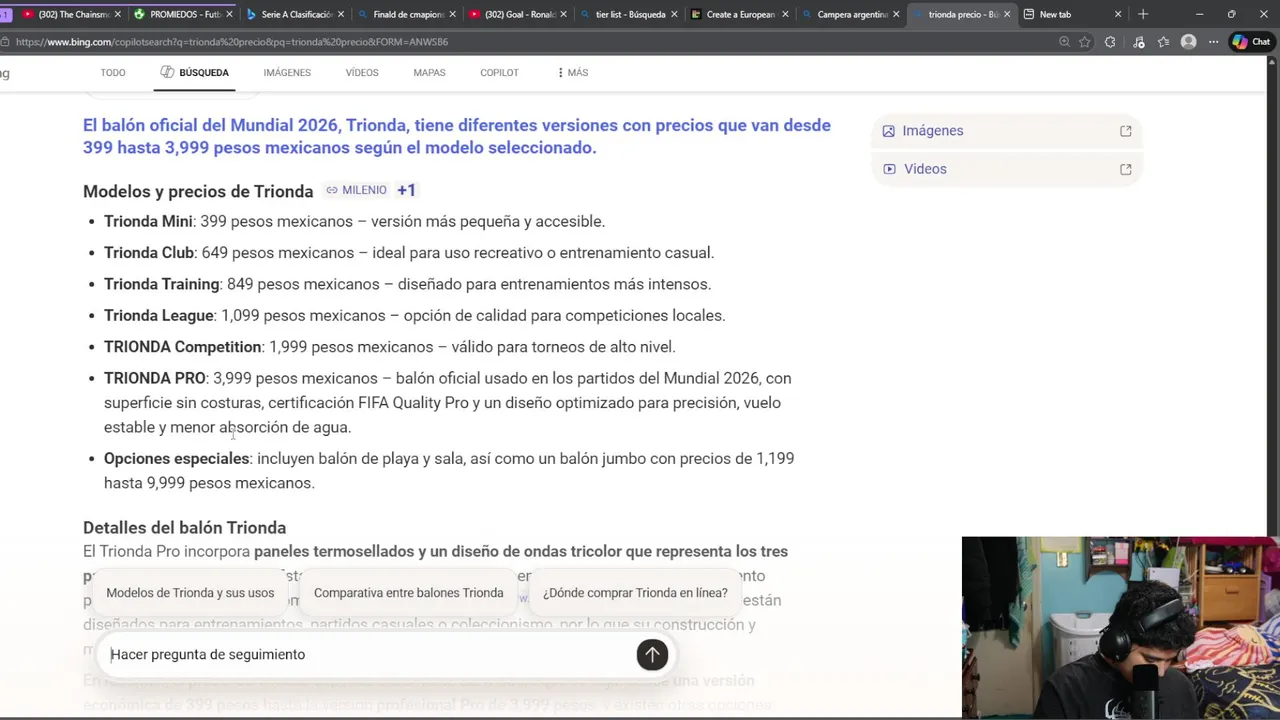Click external-link icon next to Imágenes
Image resolution: width=1280 pixels, height=720 pixels.
[1125, 131]
